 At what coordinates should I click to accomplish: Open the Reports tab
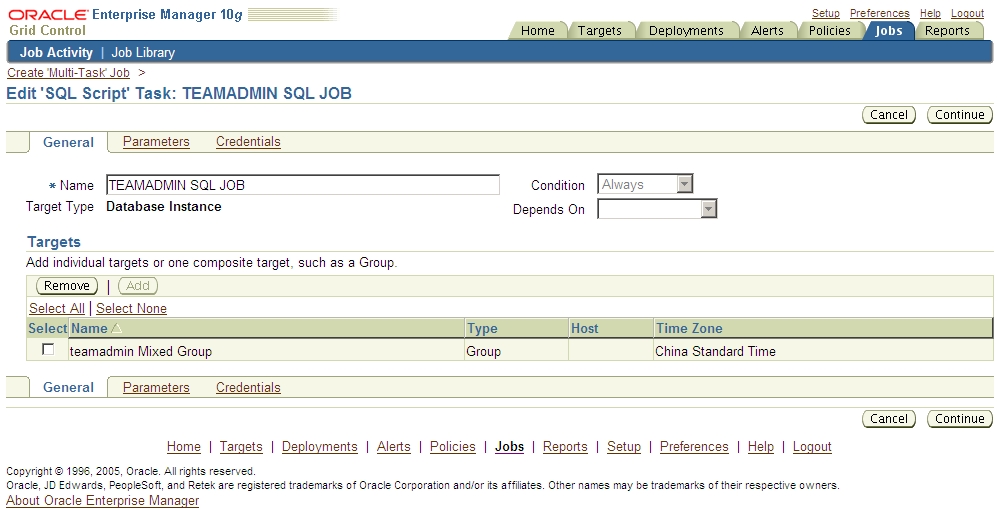pos(947,31)
